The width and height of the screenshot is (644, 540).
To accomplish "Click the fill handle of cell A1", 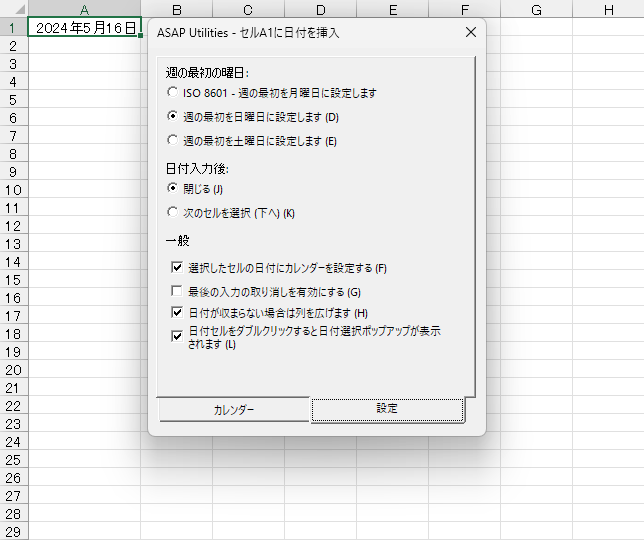I will click(x=140, y=36).
